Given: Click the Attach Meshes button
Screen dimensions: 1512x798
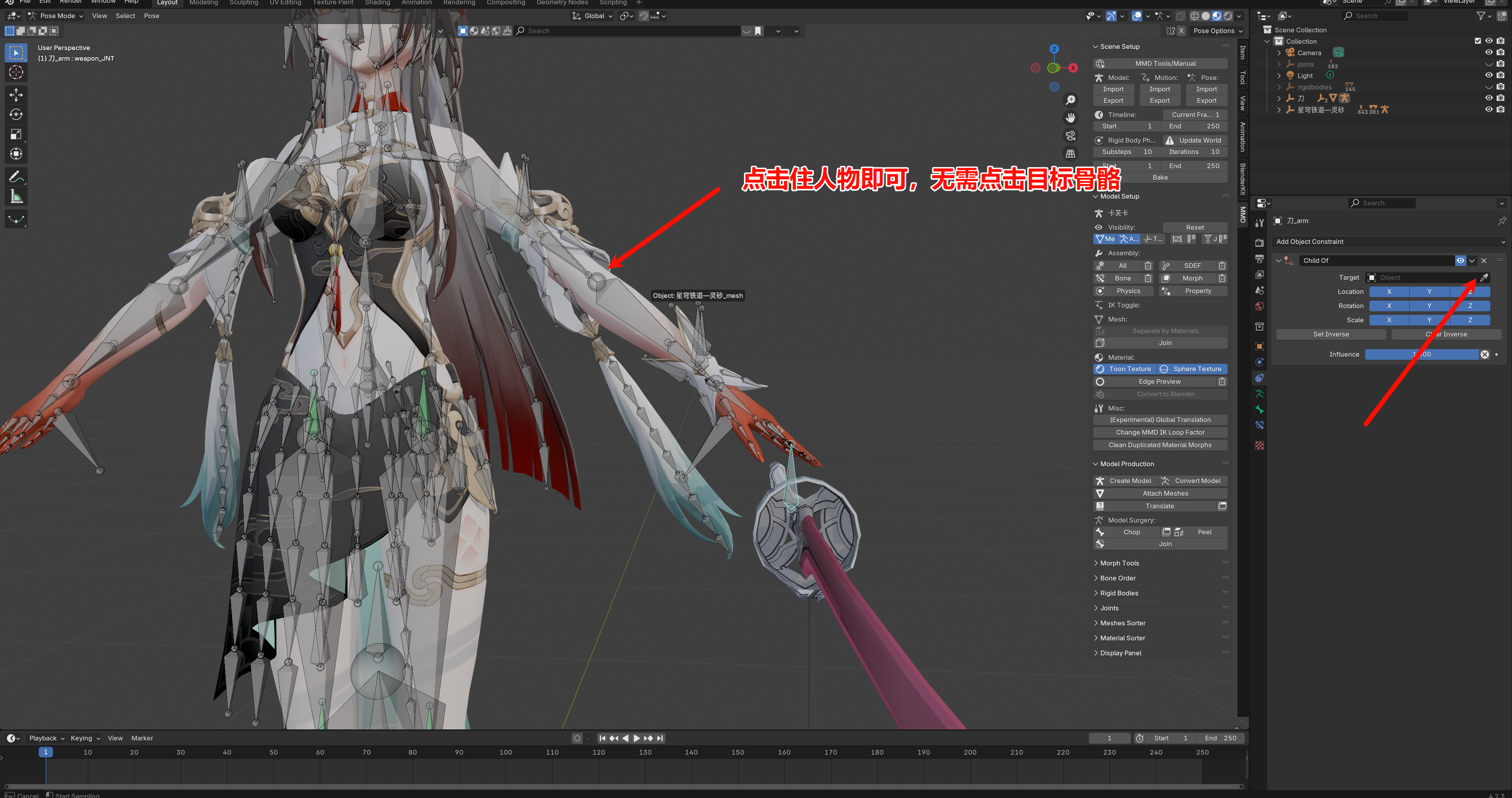Looking at the screenshot, I should coord(1160,494).
